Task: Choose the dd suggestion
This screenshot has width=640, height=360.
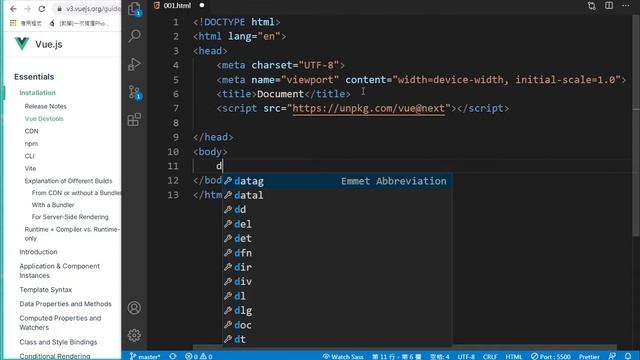Action: coord(337,209)
